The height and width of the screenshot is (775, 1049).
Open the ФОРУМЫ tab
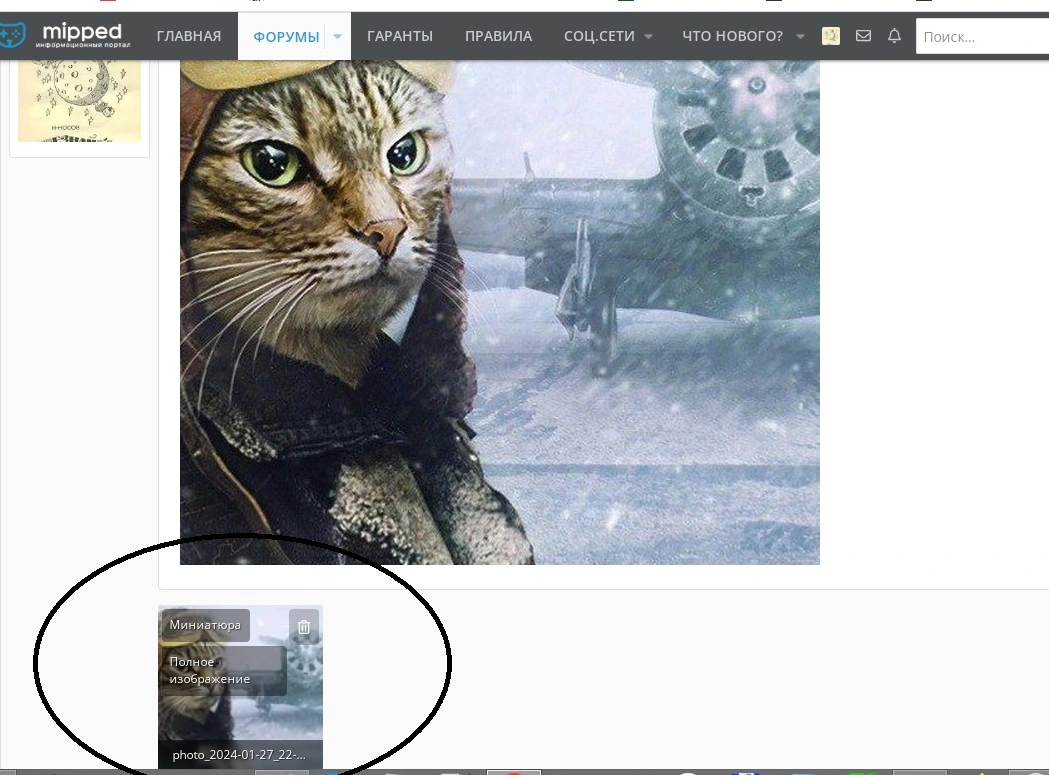[x=286, y=37]
